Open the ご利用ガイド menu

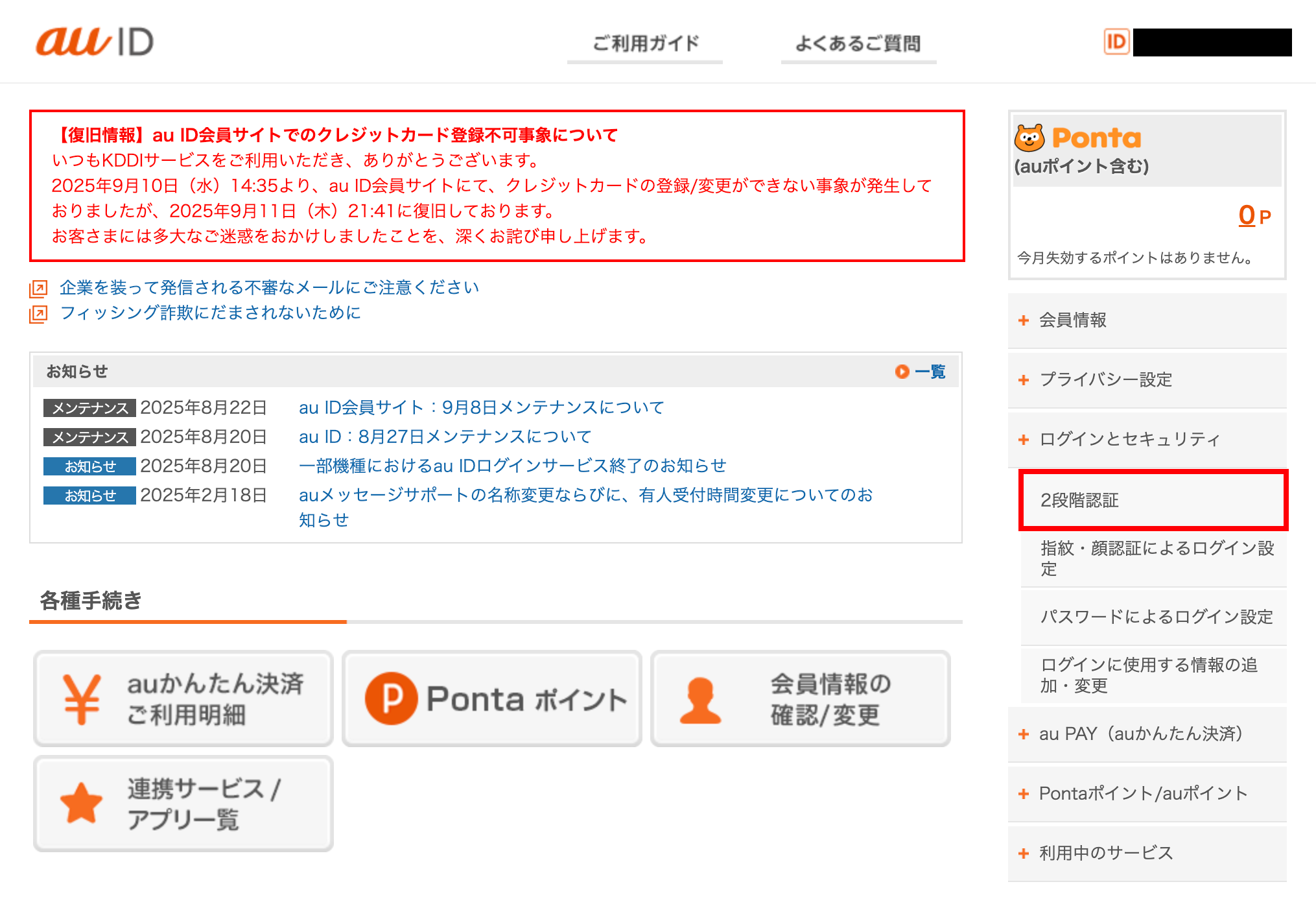pyautogui.click(x=645, y=43)
